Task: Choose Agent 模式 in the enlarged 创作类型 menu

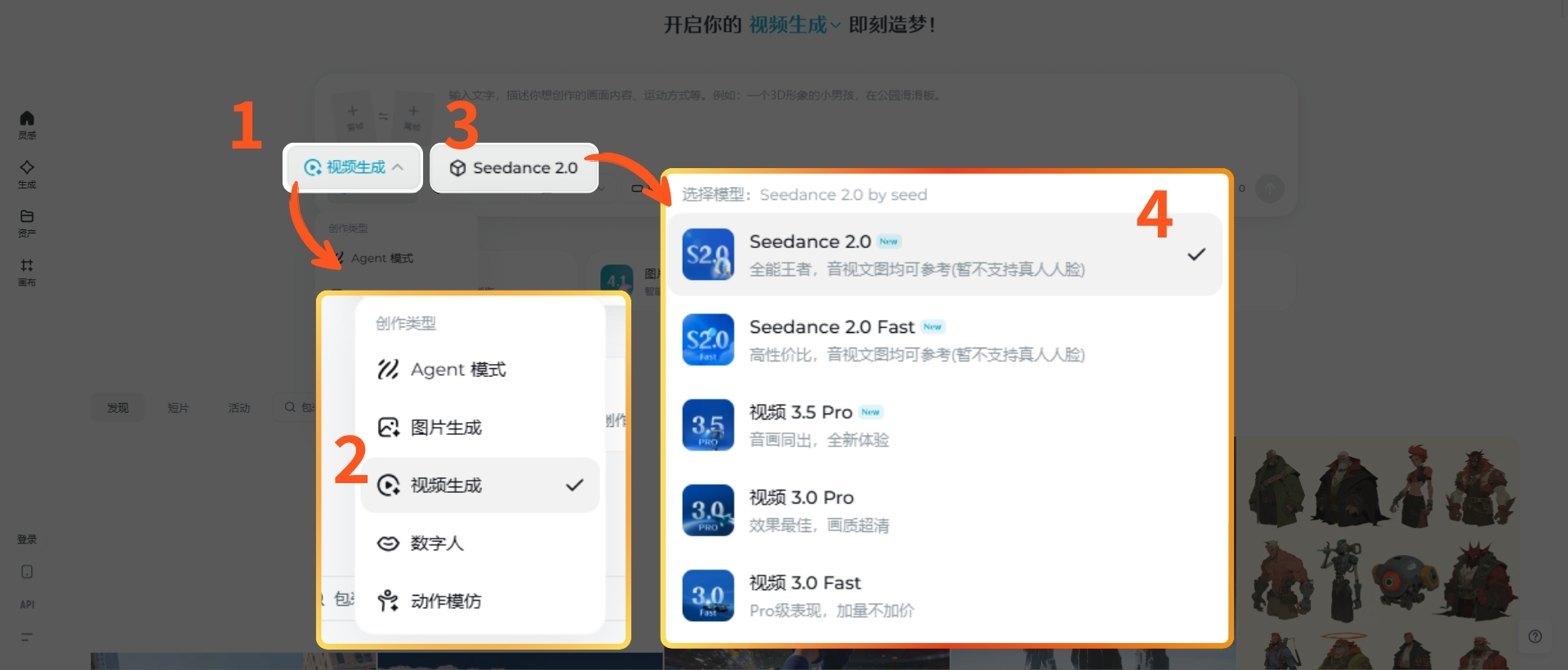Action: tap(480, 370)
